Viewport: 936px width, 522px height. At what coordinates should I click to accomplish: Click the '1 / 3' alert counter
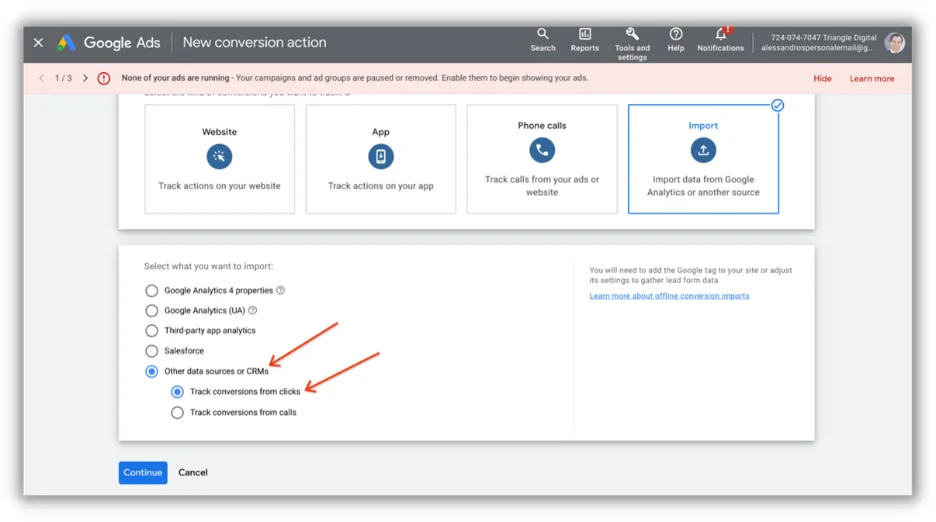point(63,78)
